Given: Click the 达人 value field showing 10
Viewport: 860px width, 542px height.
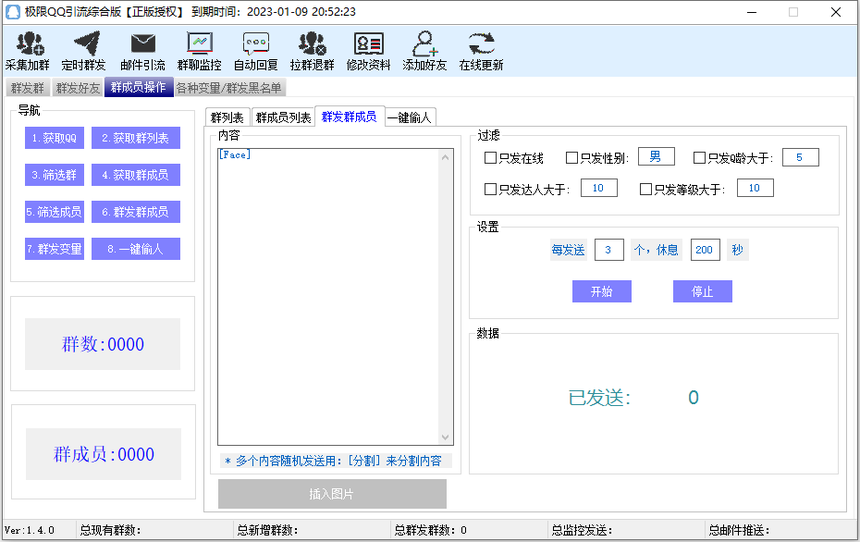Looking at the screenshot, I should [x=599, y=188].
